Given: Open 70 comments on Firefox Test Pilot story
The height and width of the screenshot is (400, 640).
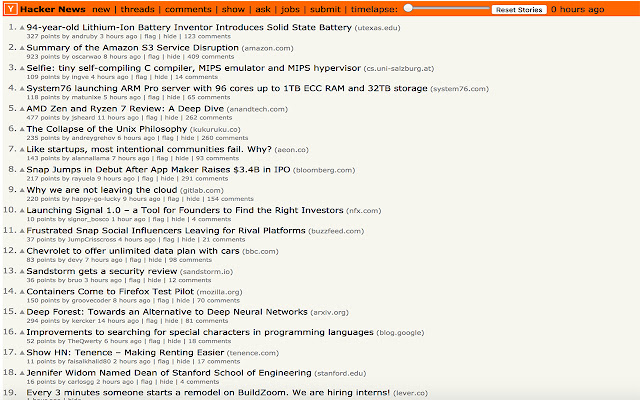Looking at the screenshot, I should (218, 301).
